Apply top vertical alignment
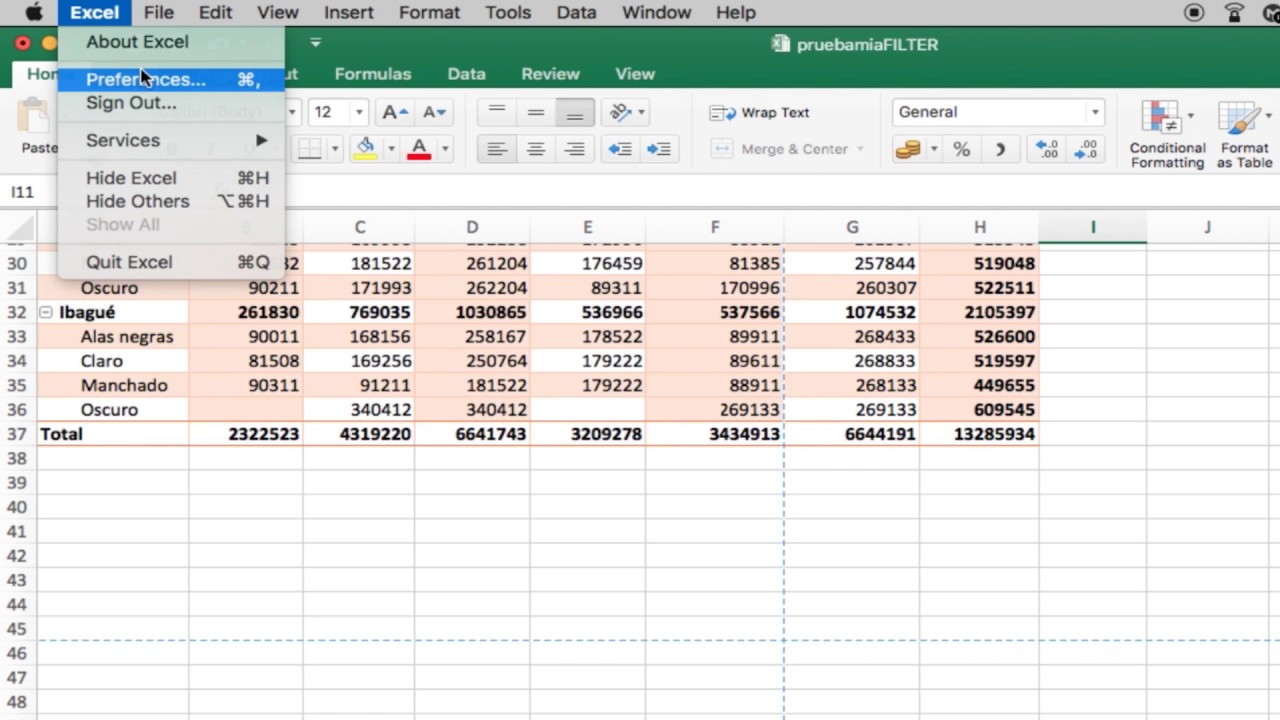This screenshot has width=1280, height=720. point(497,112)
